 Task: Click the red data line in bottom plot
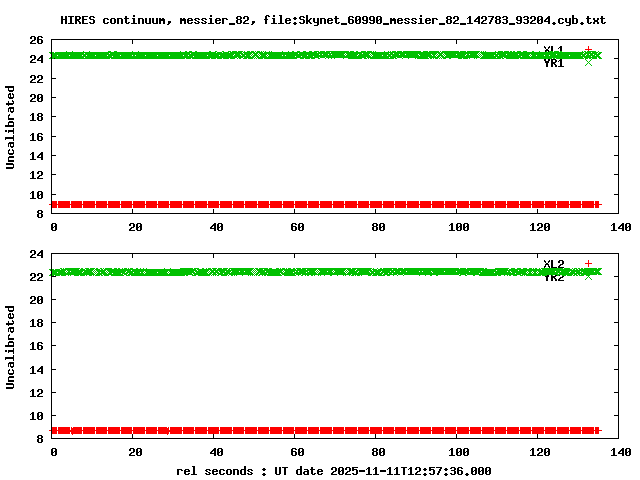coord(300,430)
